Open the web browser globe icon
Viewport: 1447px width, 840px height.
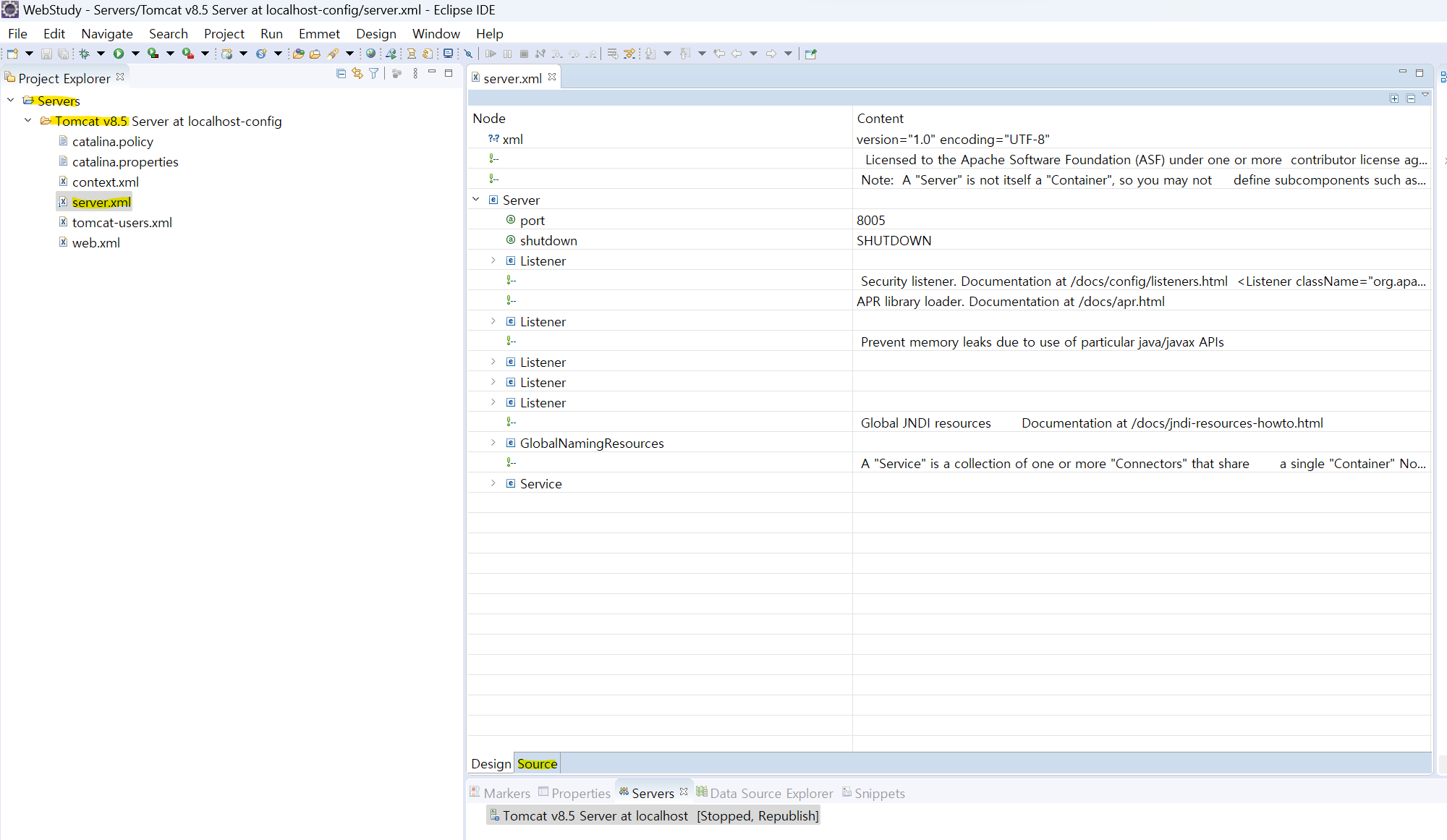tap(370, 54)
